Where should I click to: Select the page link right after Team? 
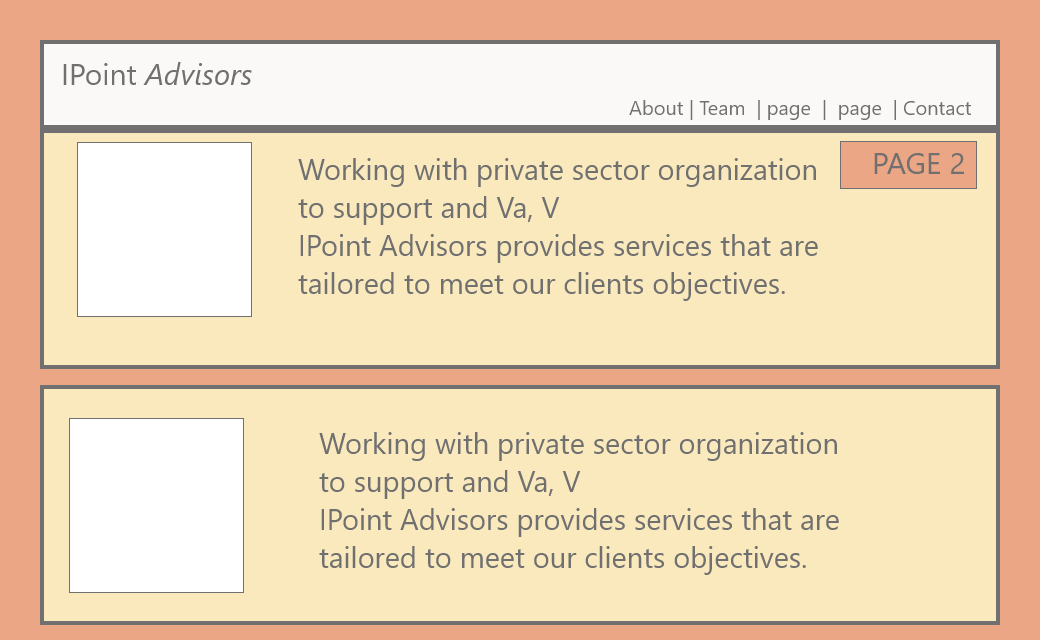click(789, 109)
